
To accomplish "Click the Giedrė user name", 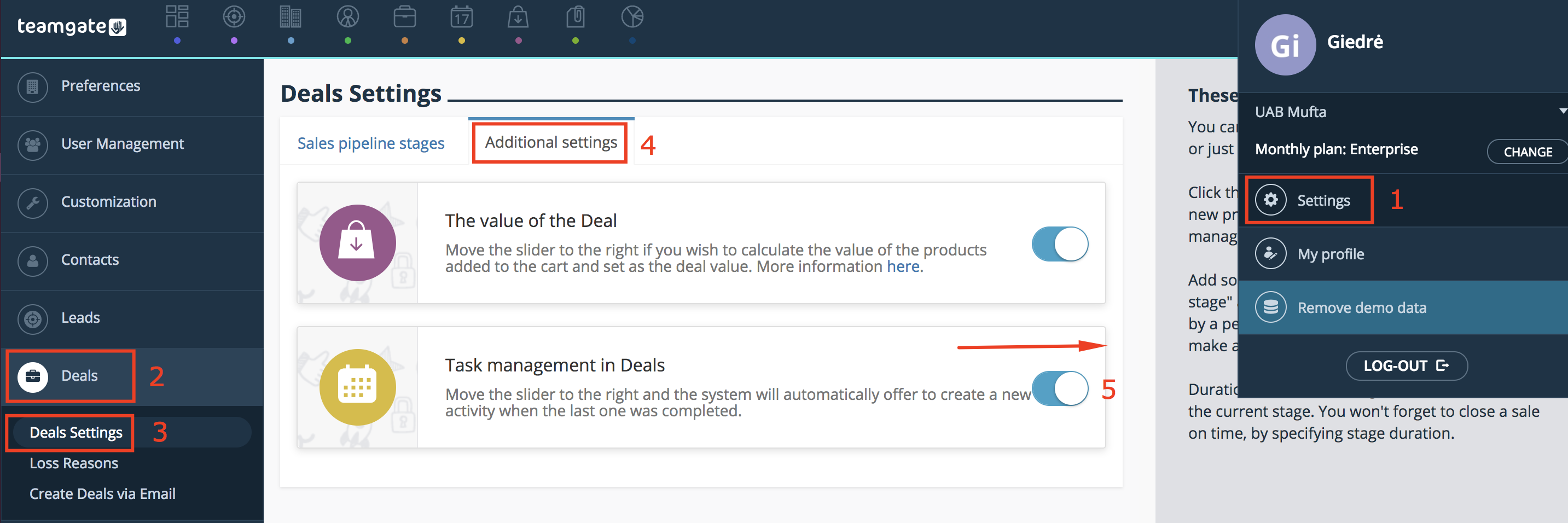I will click(x=1355, y=42).
